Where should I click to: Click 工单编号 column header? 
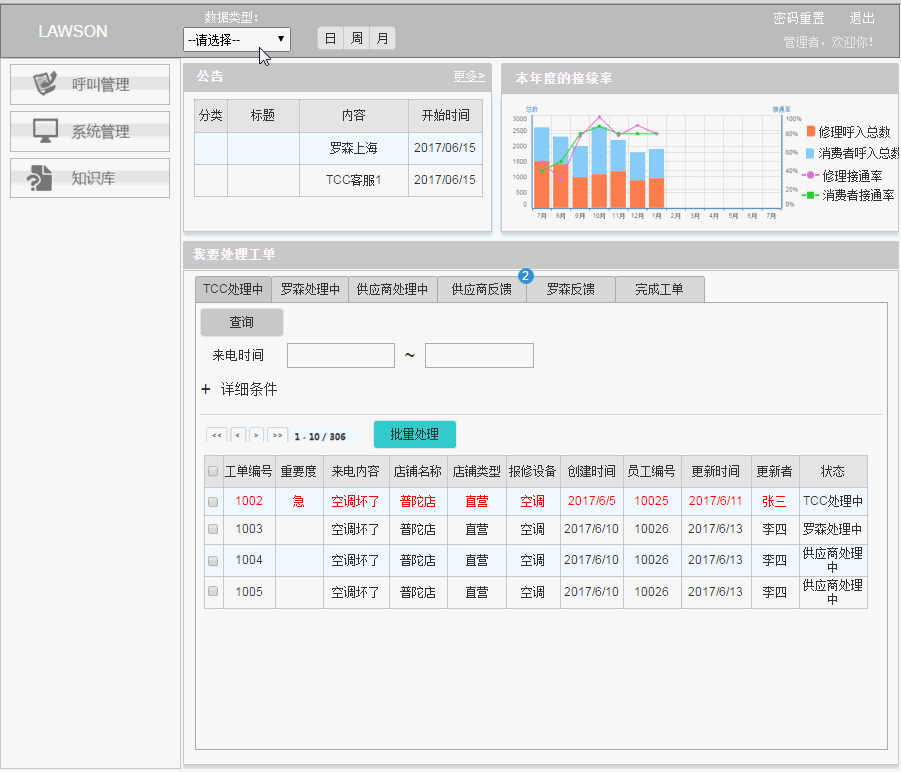coord(248,472)
